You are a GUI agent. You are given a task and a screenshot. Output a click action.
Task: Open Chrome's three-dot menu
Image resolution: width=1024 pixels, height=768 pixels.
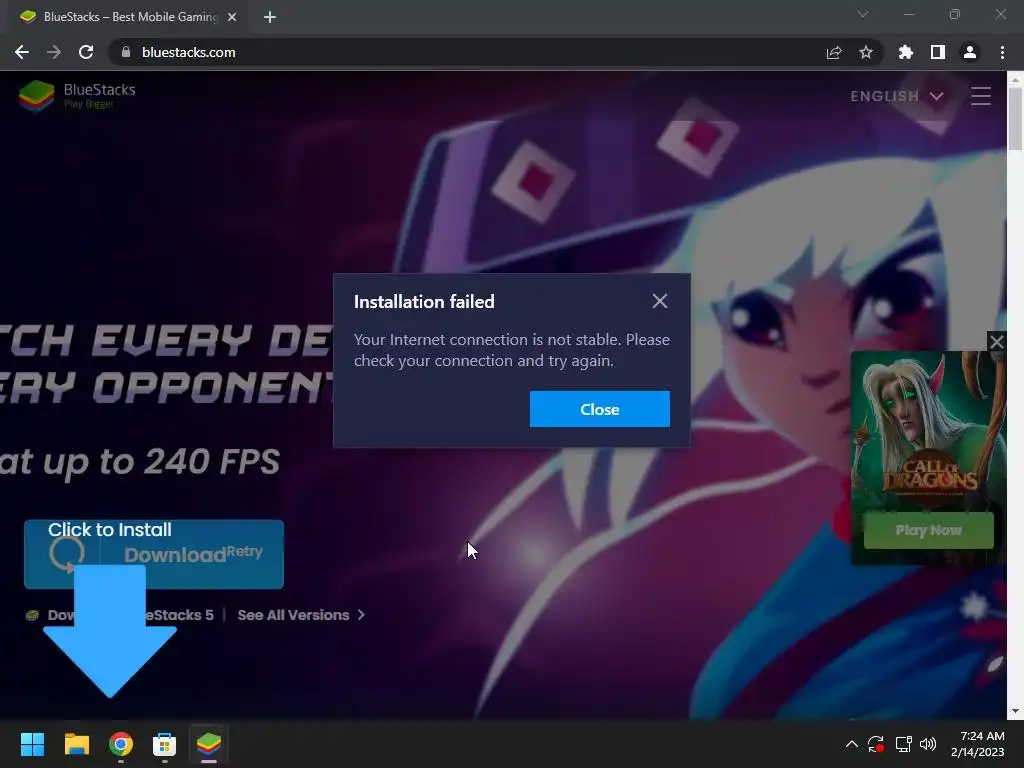[x=1002, y=52]
